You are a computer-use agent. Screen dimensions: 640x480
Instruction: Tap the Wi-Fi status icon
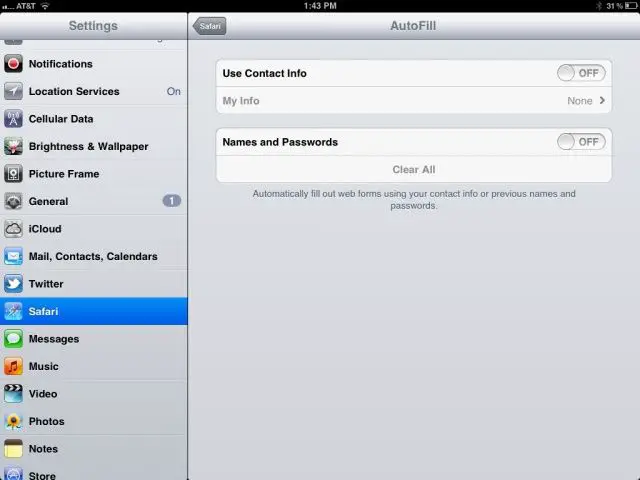coord(45,6)
